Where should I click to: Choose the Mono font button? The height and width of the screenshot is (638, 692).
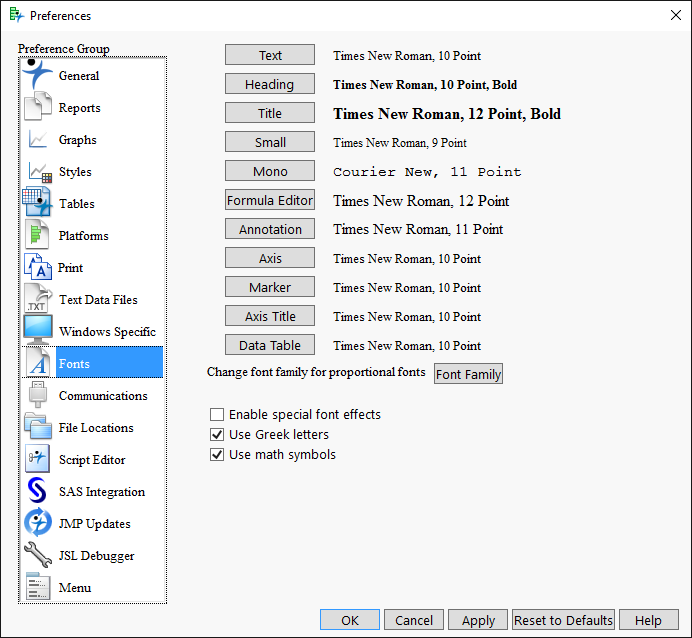[x=270, y=171]
